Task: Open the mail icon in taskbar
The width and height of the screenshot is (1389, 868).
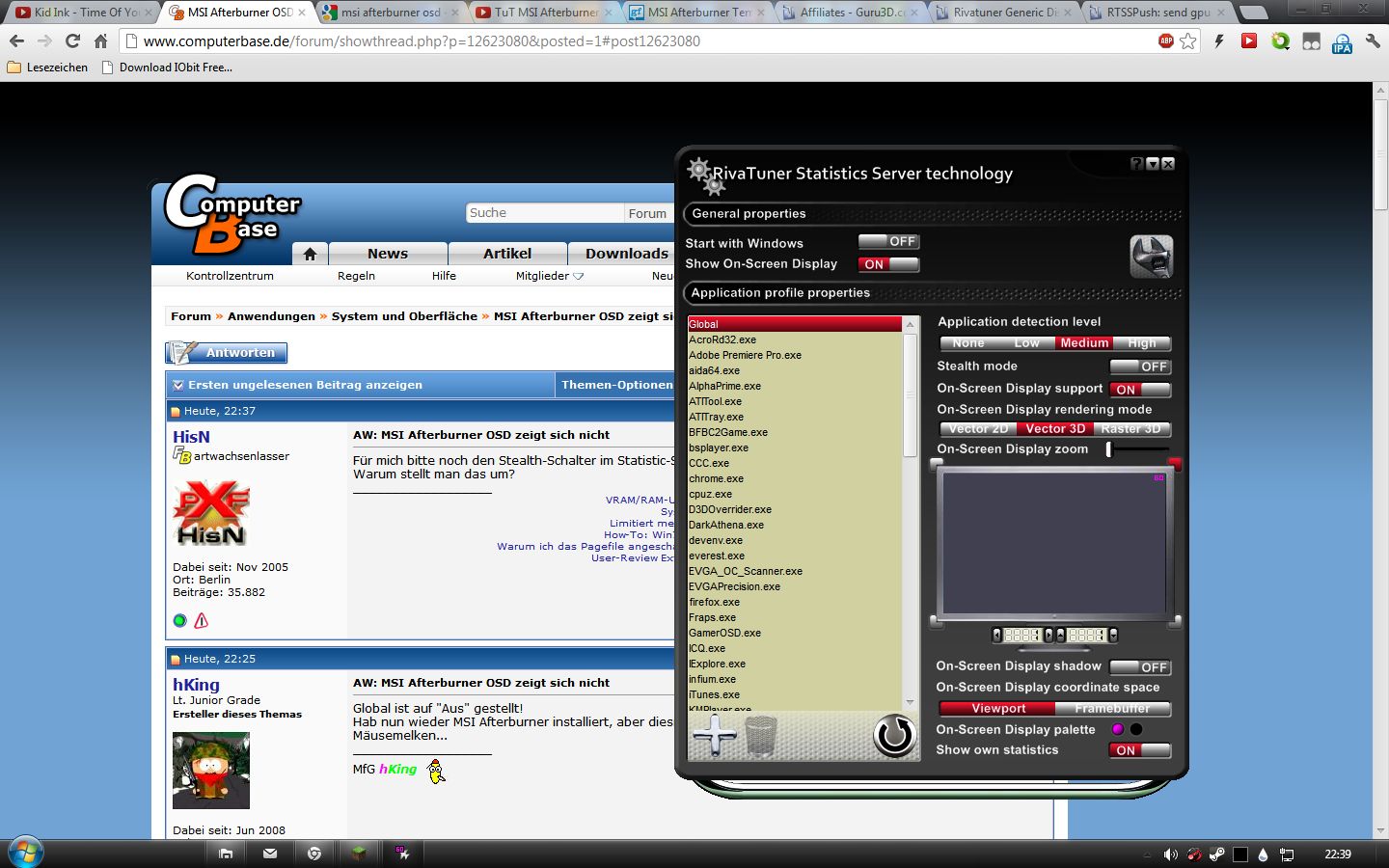Action: [270, 854]
